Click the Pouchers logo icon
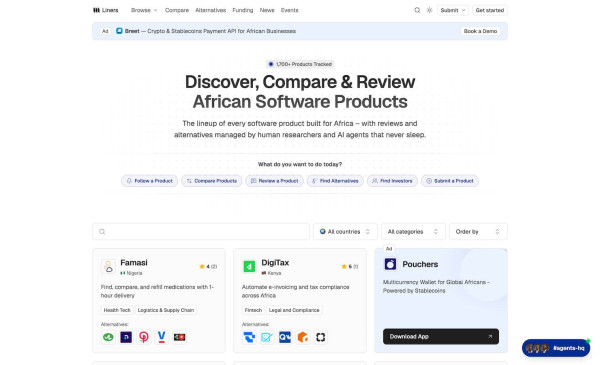 pos(390,264)
